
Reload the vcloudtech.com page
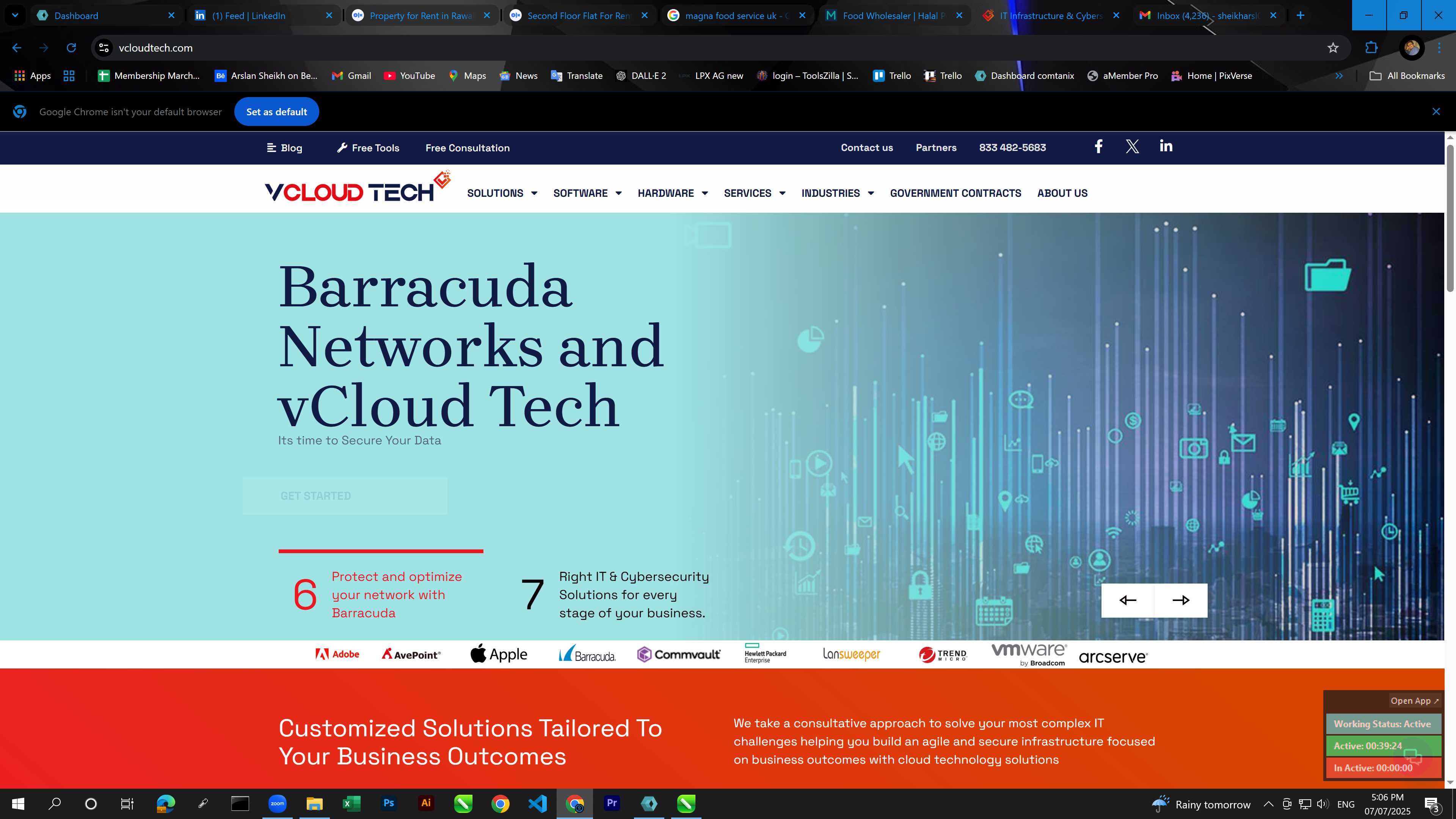71,48
